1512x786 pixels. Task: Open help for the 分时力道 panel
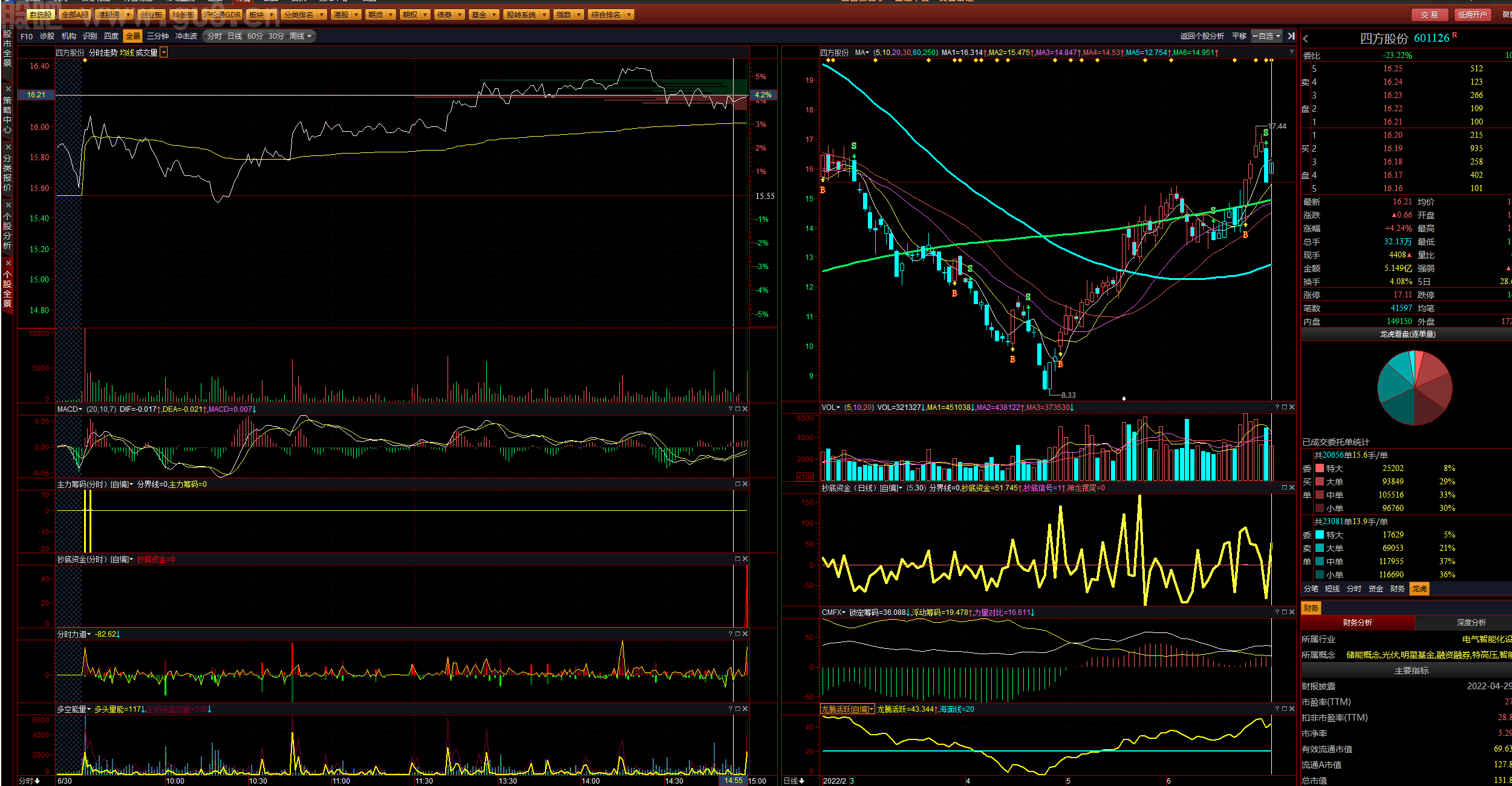pyautogui.click(x=731, y=634)
